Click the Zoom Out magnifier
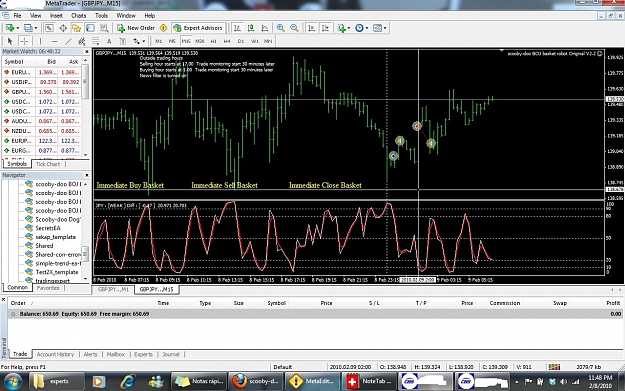Screen dimensions: 625x391 coord(294,28)
